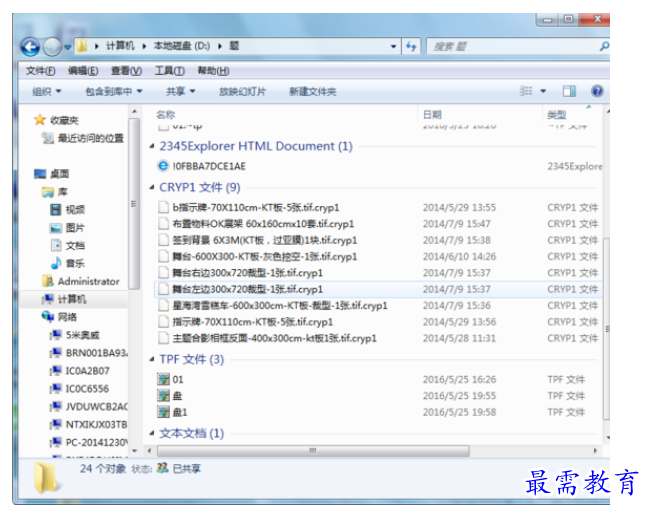Open the 帮助(H) menu

pyautogui.click(x=213, y=71)
